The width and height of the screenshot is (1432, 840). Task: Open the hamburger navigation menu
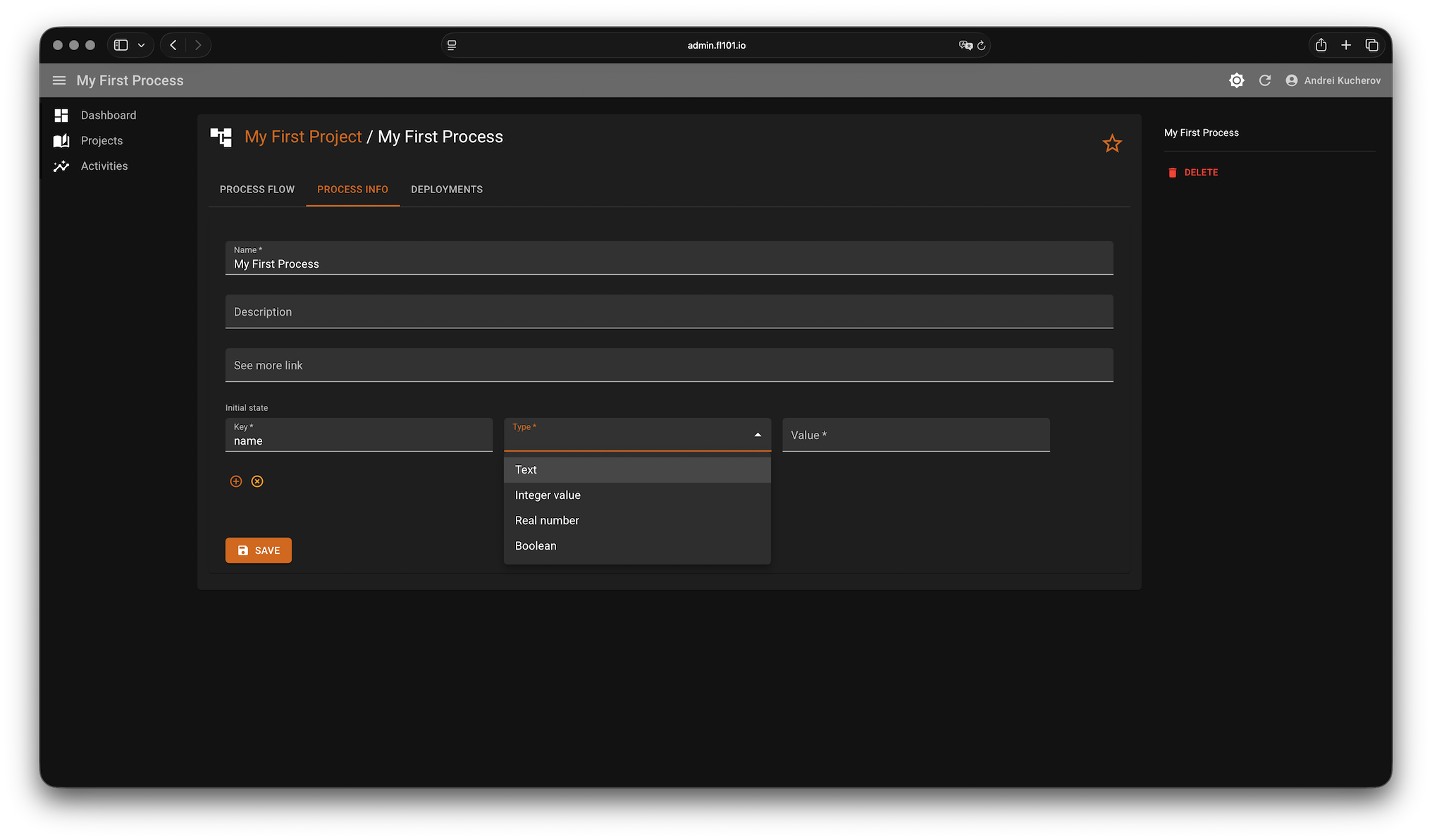pyautogui.click(x=59, y=80)
